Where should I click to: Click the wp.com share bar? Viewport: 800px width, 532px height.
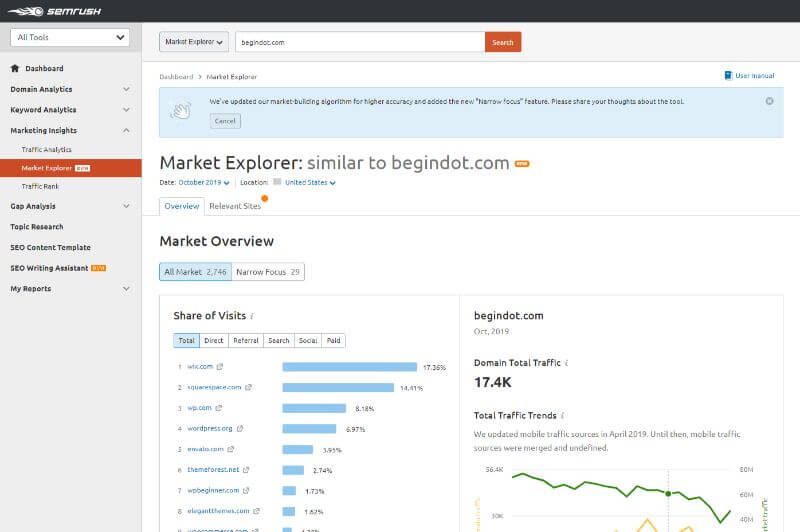[x=314, y=408]
